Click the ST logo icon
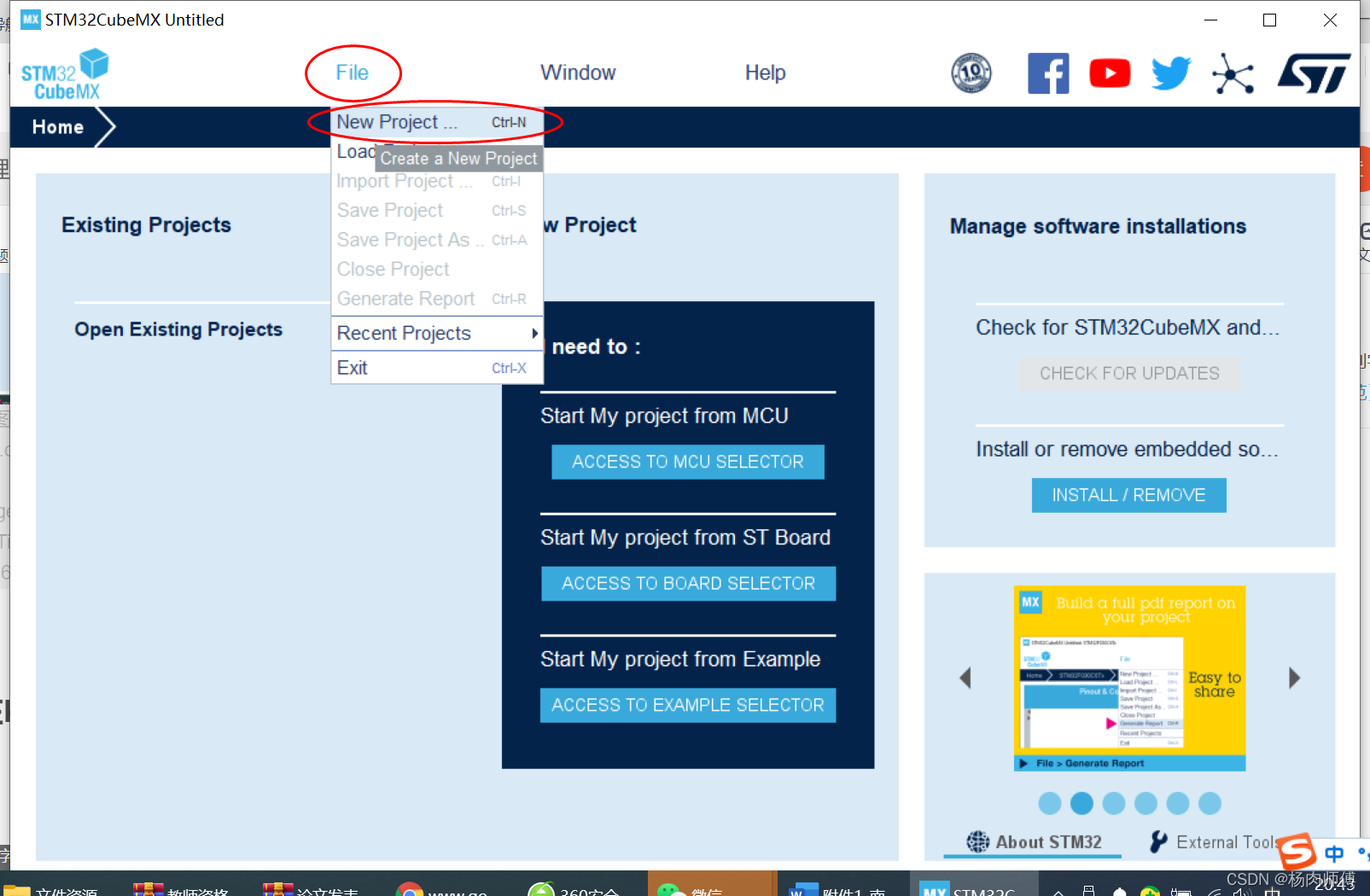This screenshot has height=896, width=1370. [x=1314, y=73]
